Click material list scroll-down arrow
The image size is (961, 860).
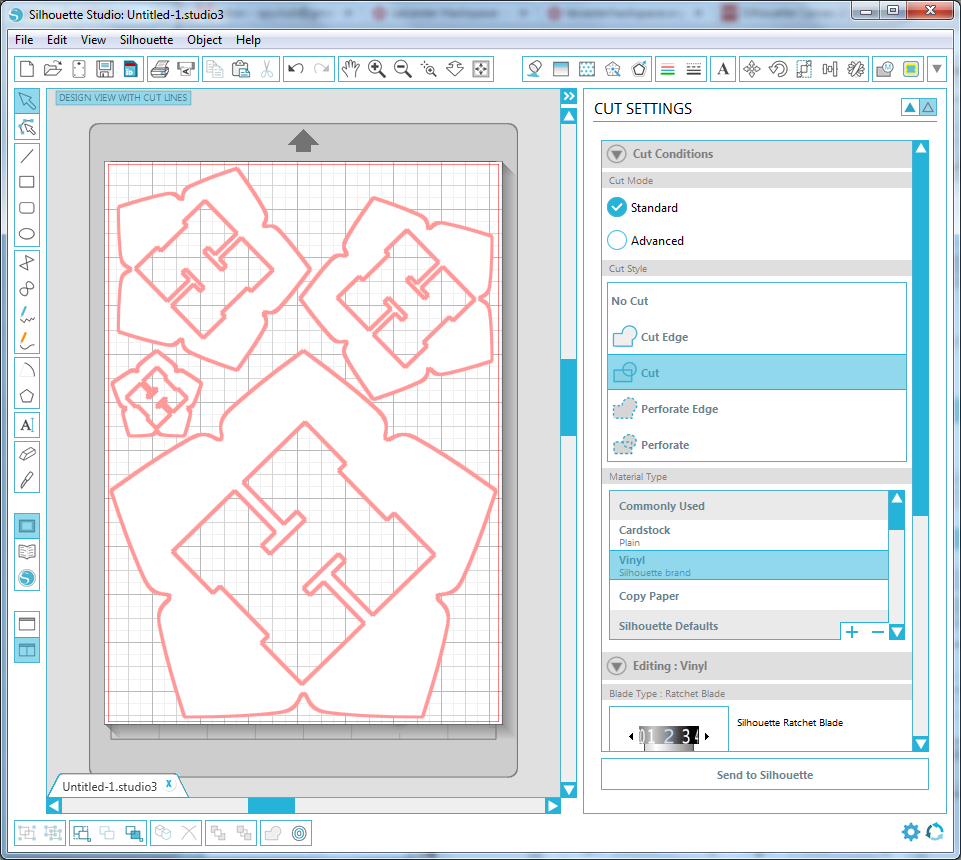coord(897,631)
